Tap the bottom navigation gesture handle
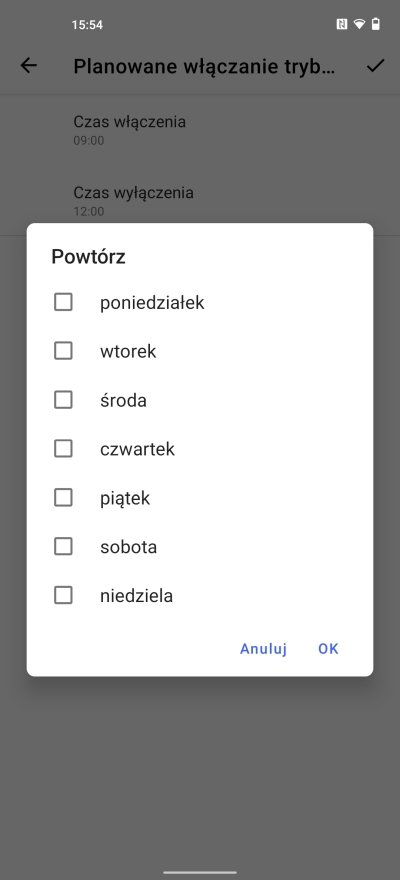Image resolution: width=400 pixels, height=880 pixels. (x=200, y=872)
